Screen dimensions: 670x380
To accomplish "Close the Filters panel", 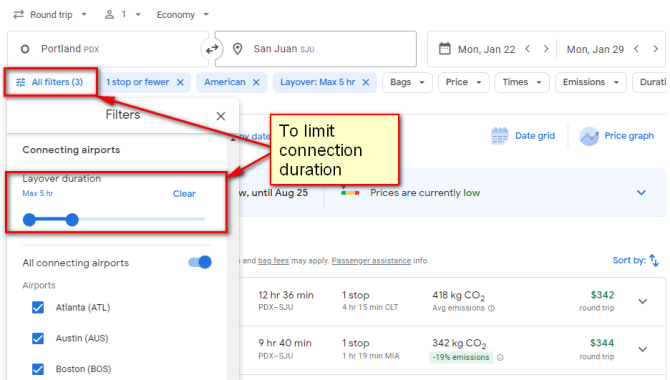I will click(x=220, y=116).
